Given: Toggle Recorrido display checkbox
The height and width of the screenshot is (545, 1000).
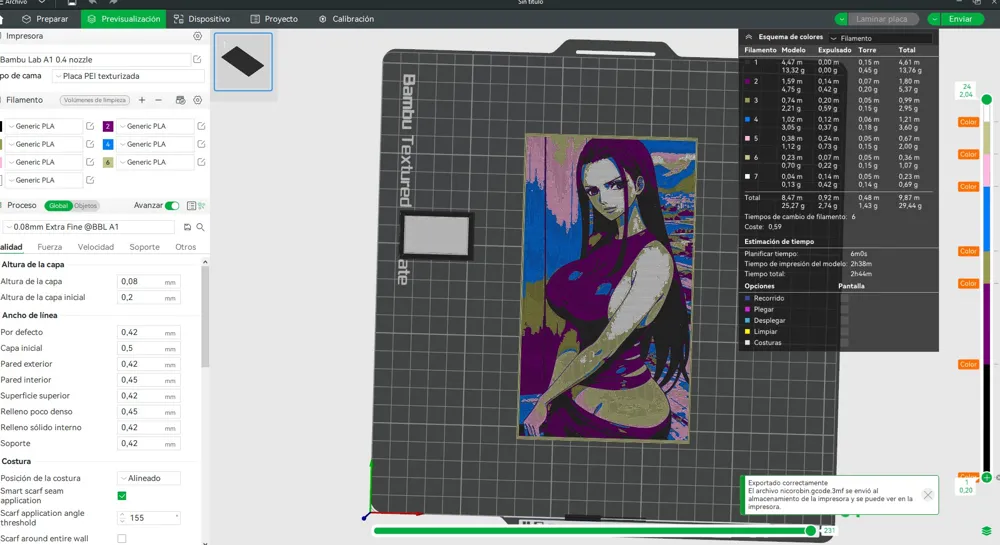Looking at the screenshot, I should tap(844, 298).
